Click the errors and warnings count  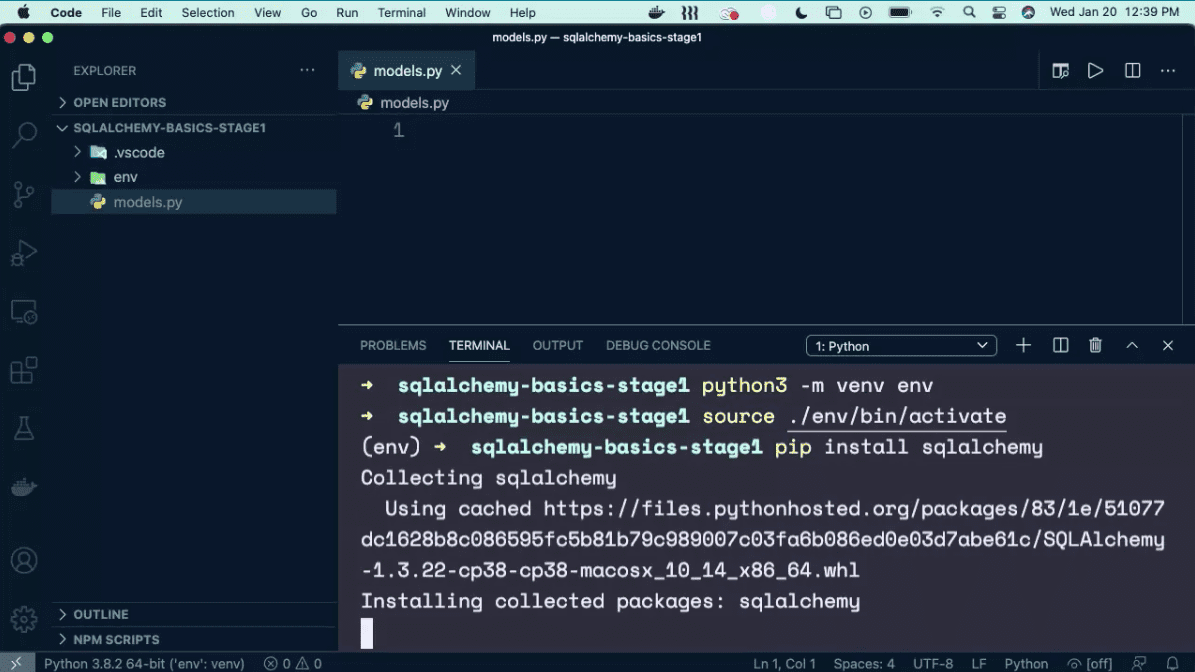(x=293, y=664)
